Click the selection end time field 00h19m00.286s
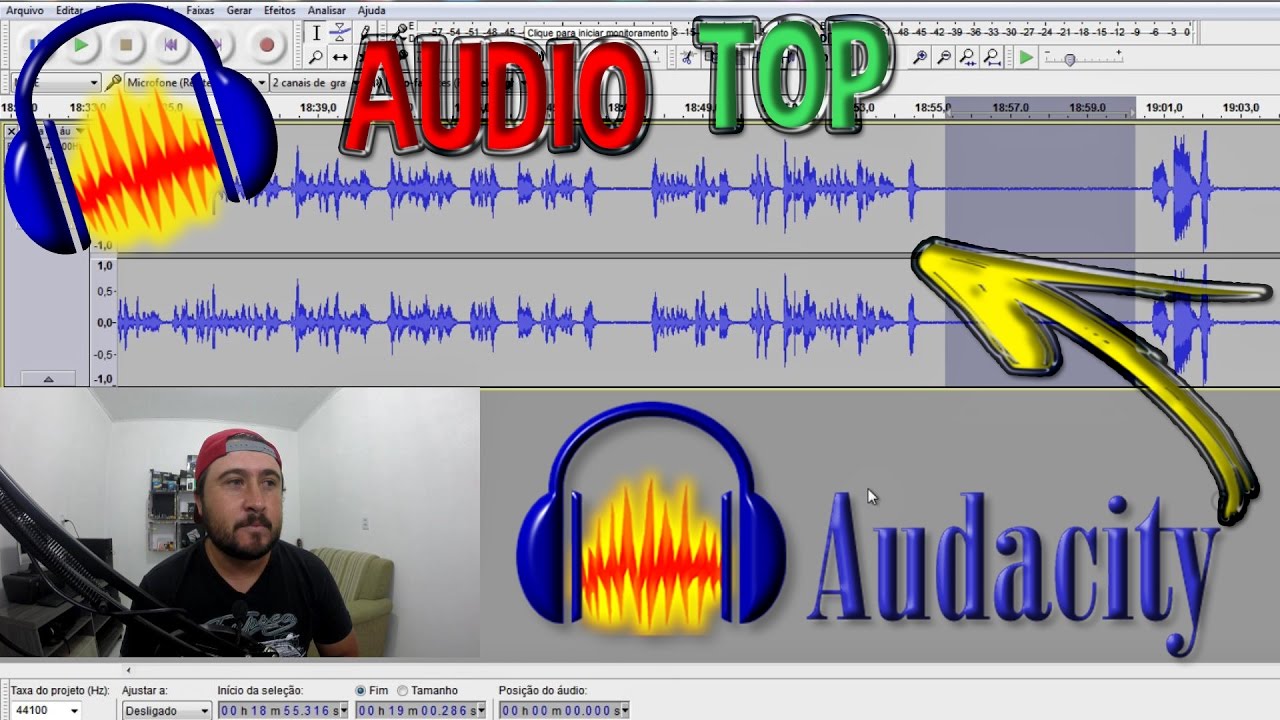The height and width of the screenshot is (720, 1280). (x=414, y=710)
